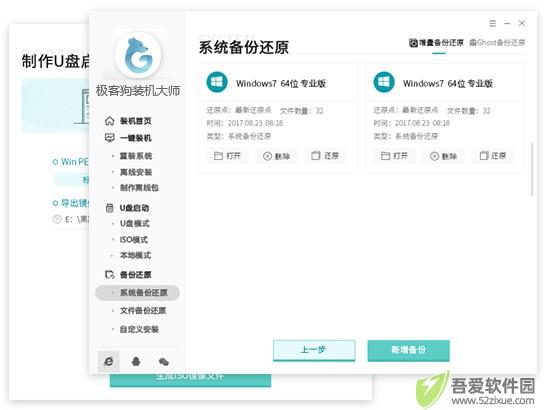Click 打开 on the second Windows7 backup
The height and width of the screenshot is (410, 544).
click(x=394, y=156)
